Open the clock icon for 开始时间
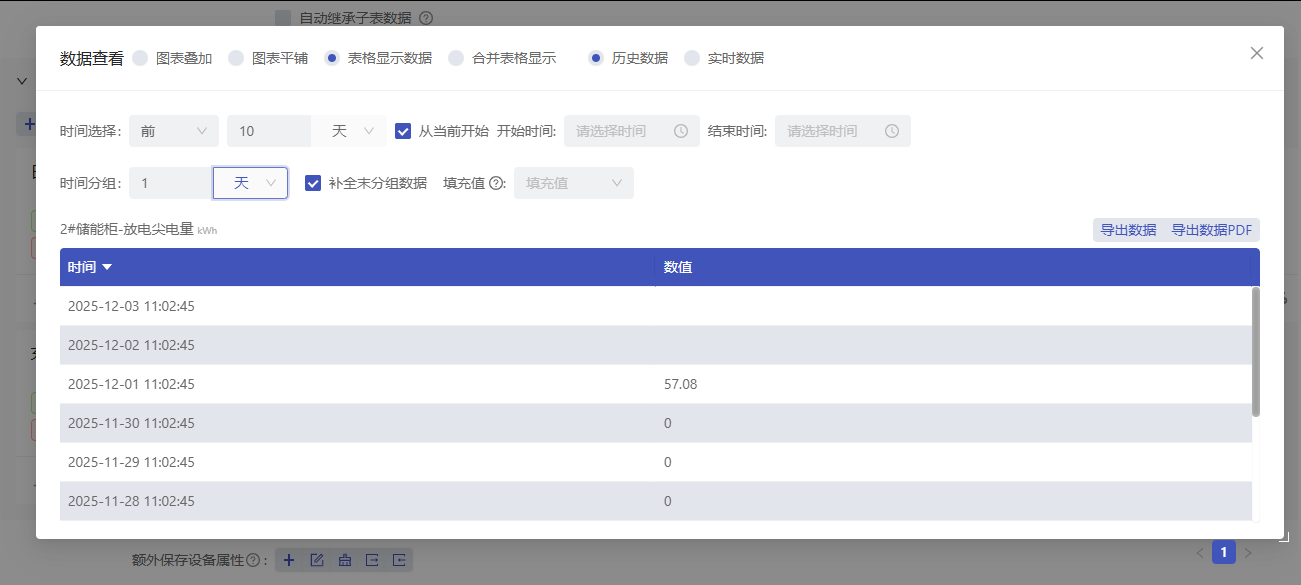The height and width of the screenshot is (585, 1301). 681,131
